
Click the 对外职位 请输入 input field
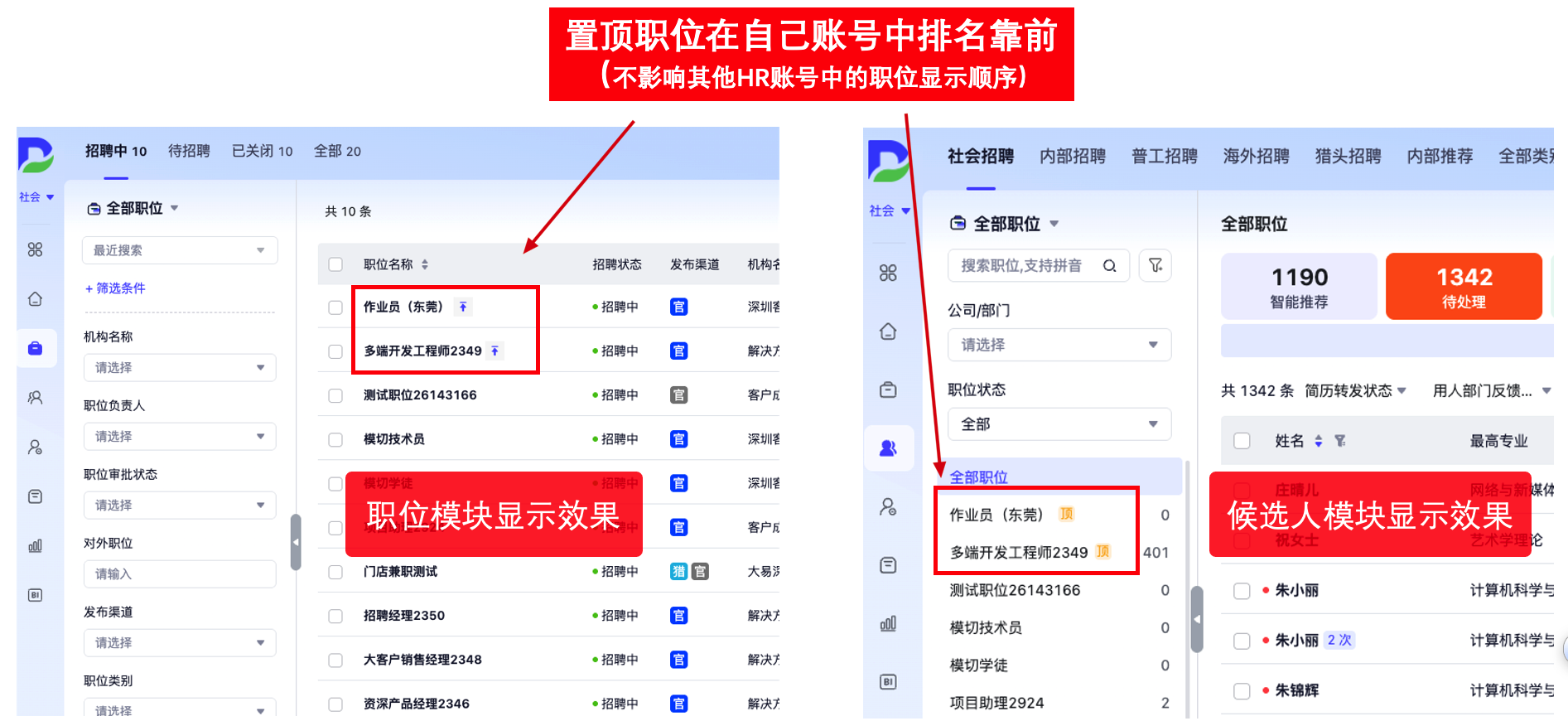180,573
